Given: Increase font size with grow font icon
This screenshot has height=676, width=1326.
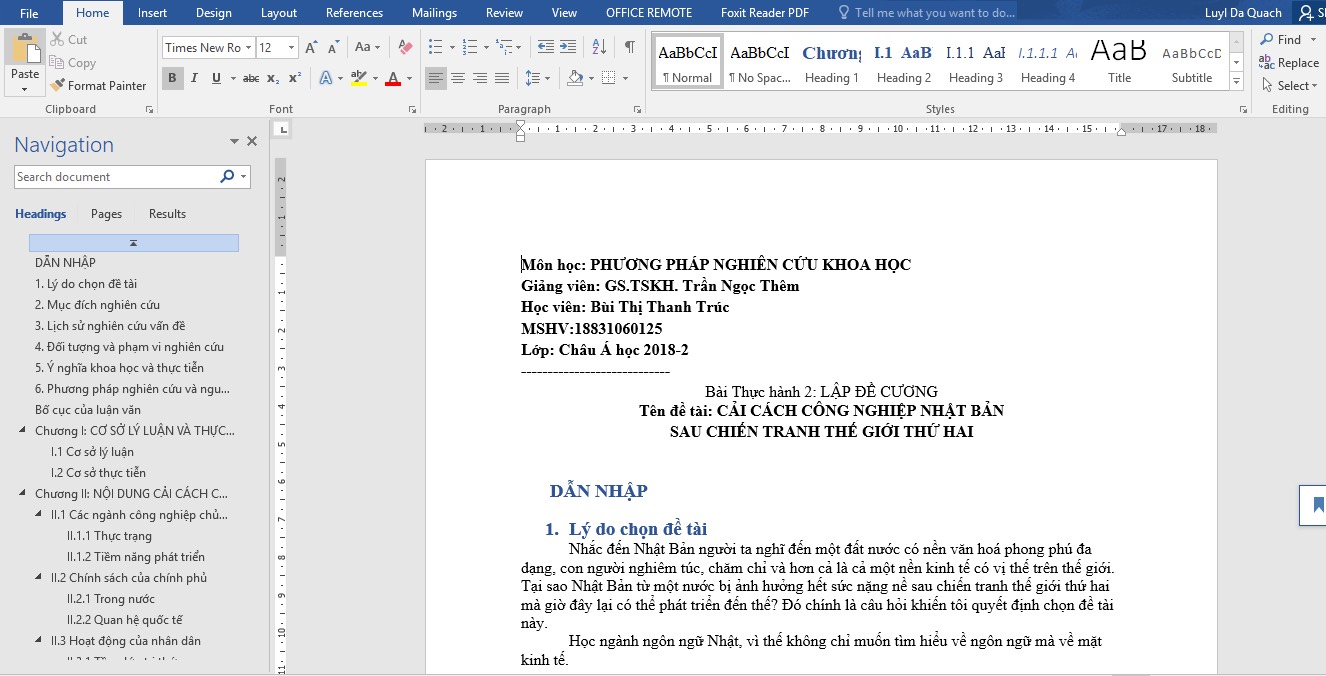Looking at the screenshot, I should [311, 47].
